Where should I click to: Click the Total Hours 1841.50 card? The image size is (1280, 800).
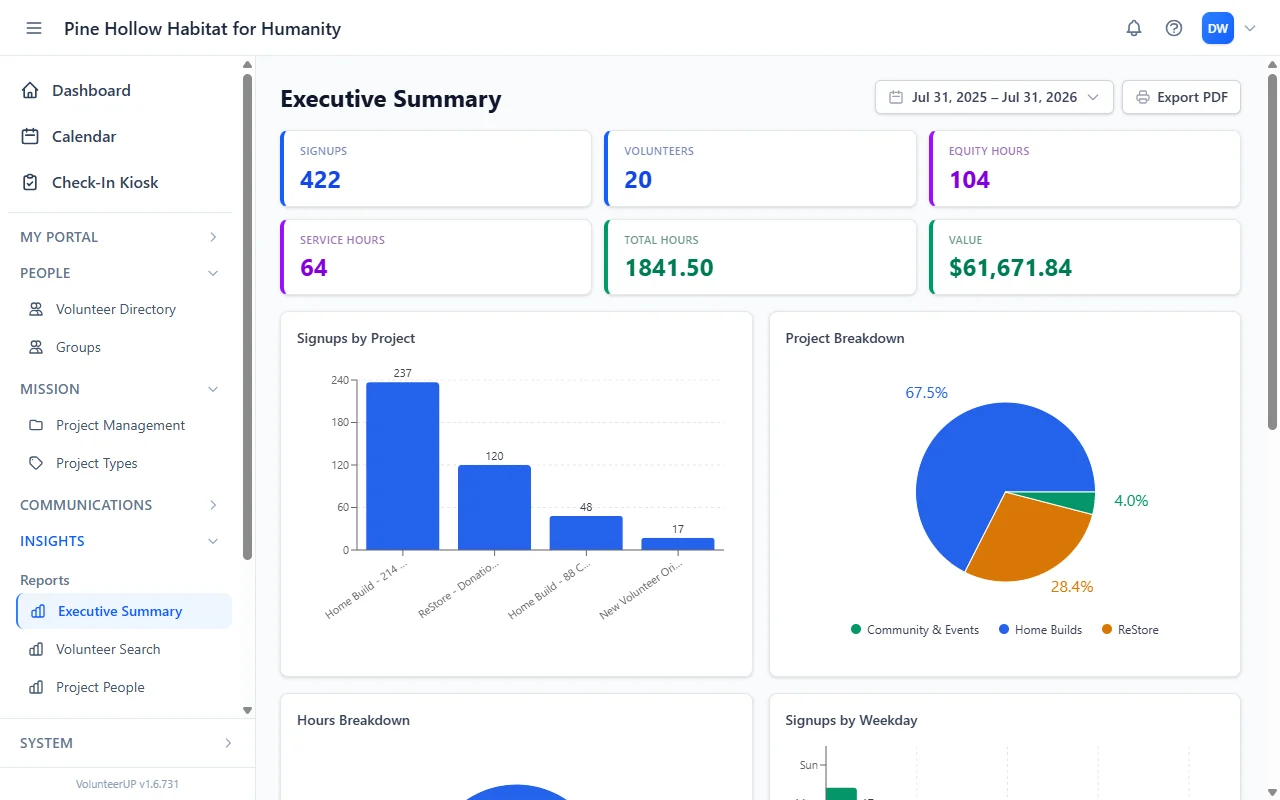760,257
